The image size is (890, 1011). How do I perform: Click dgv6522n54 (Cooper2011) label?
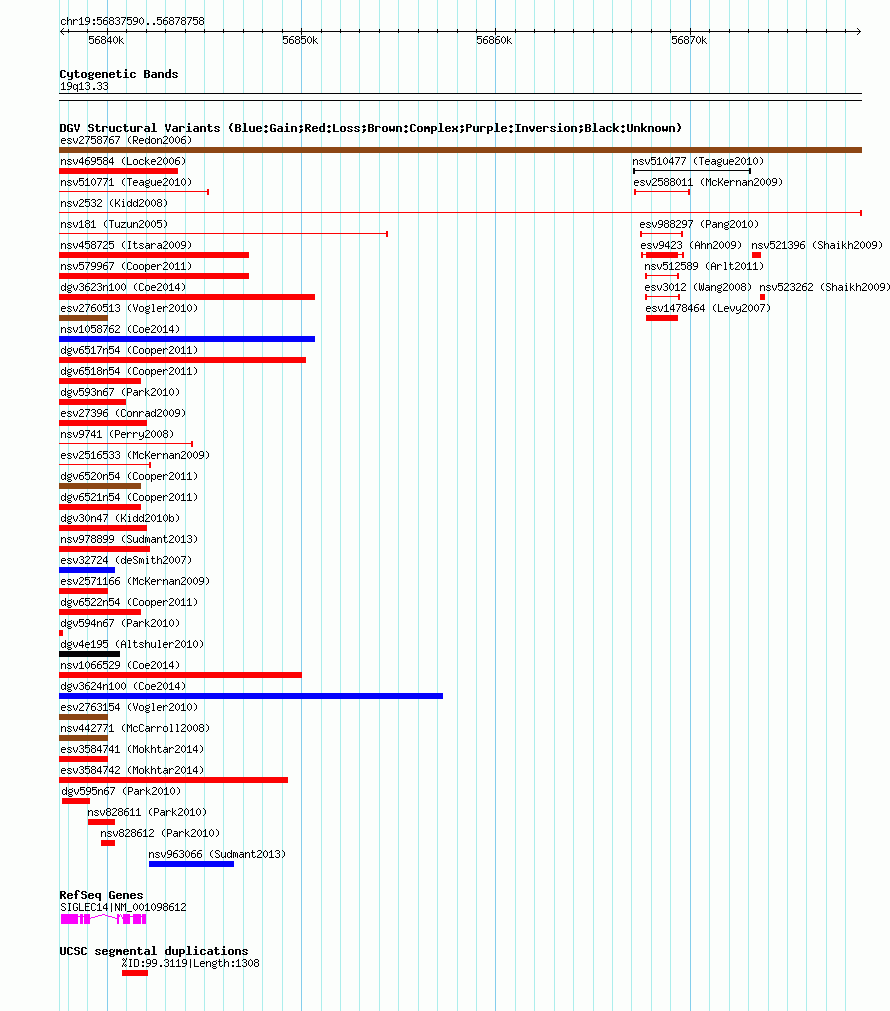[129, 602]
